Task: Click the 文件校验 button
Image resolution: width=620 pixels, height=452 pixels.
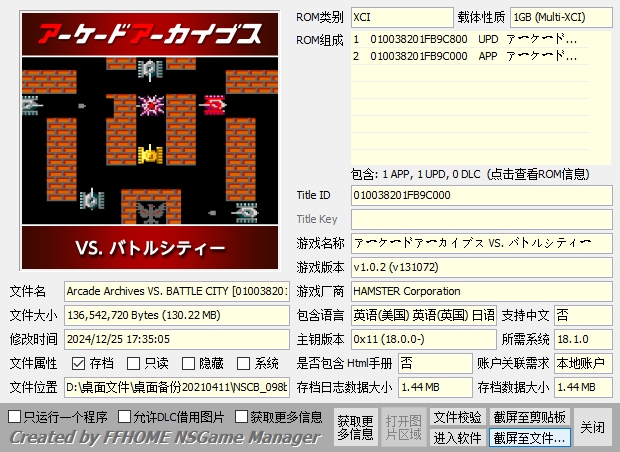Action: (x=457, y=417)
